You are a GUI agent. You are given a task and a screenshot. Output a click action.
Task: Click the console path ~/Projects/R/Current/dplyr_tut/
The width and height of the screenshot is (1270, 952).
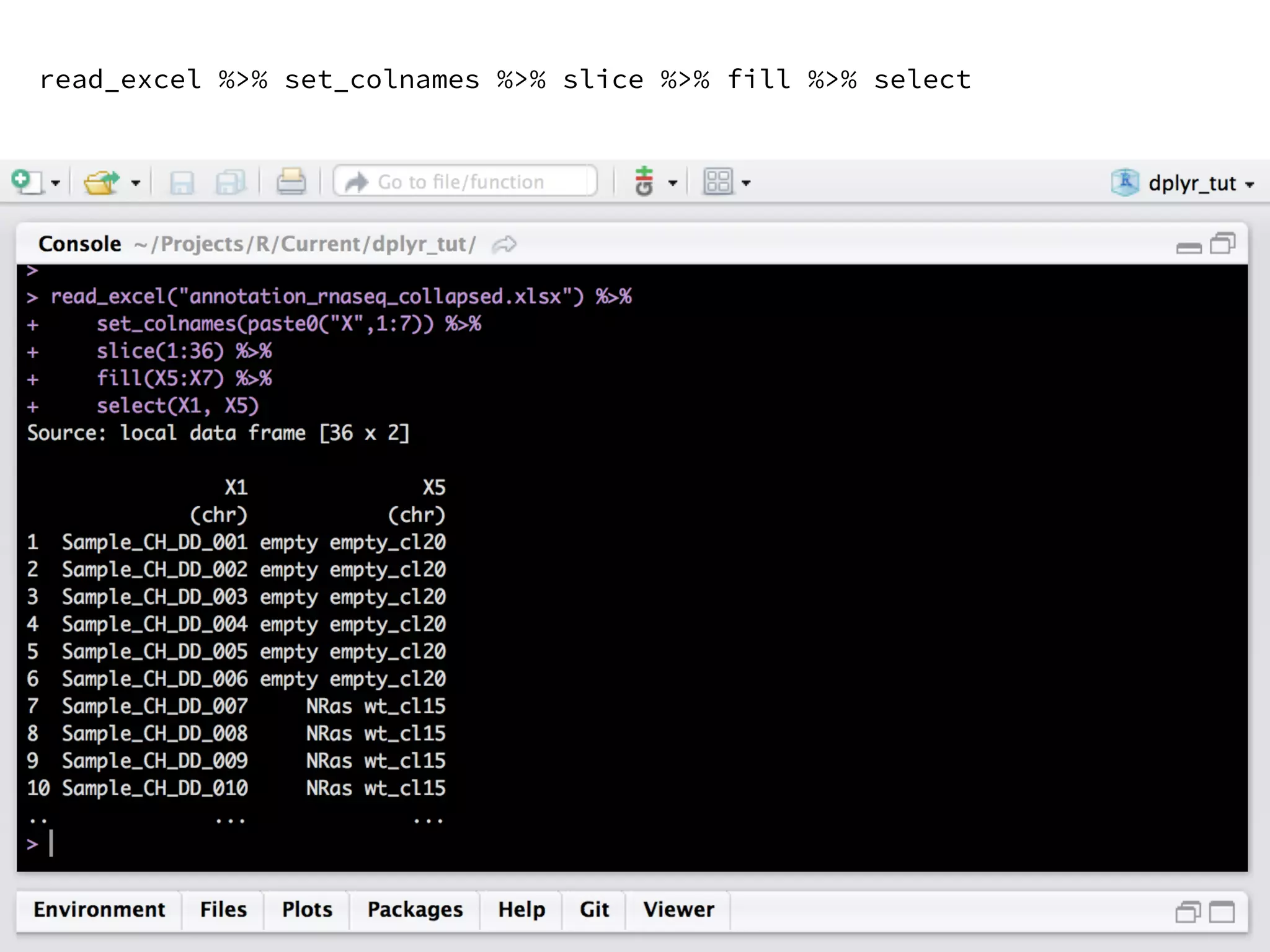click(304, 244)
